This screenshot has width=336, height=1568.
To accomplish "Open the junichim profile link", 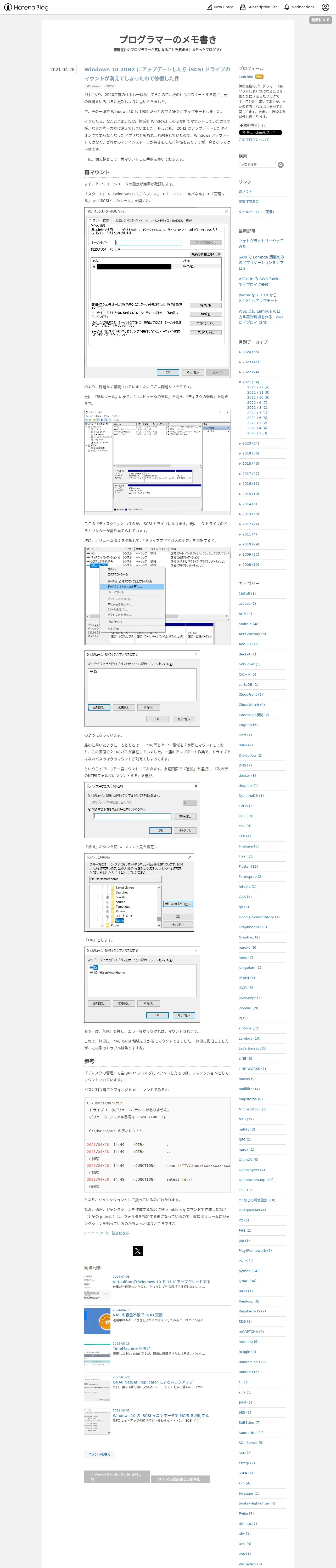I will click(x=246, y=77).
